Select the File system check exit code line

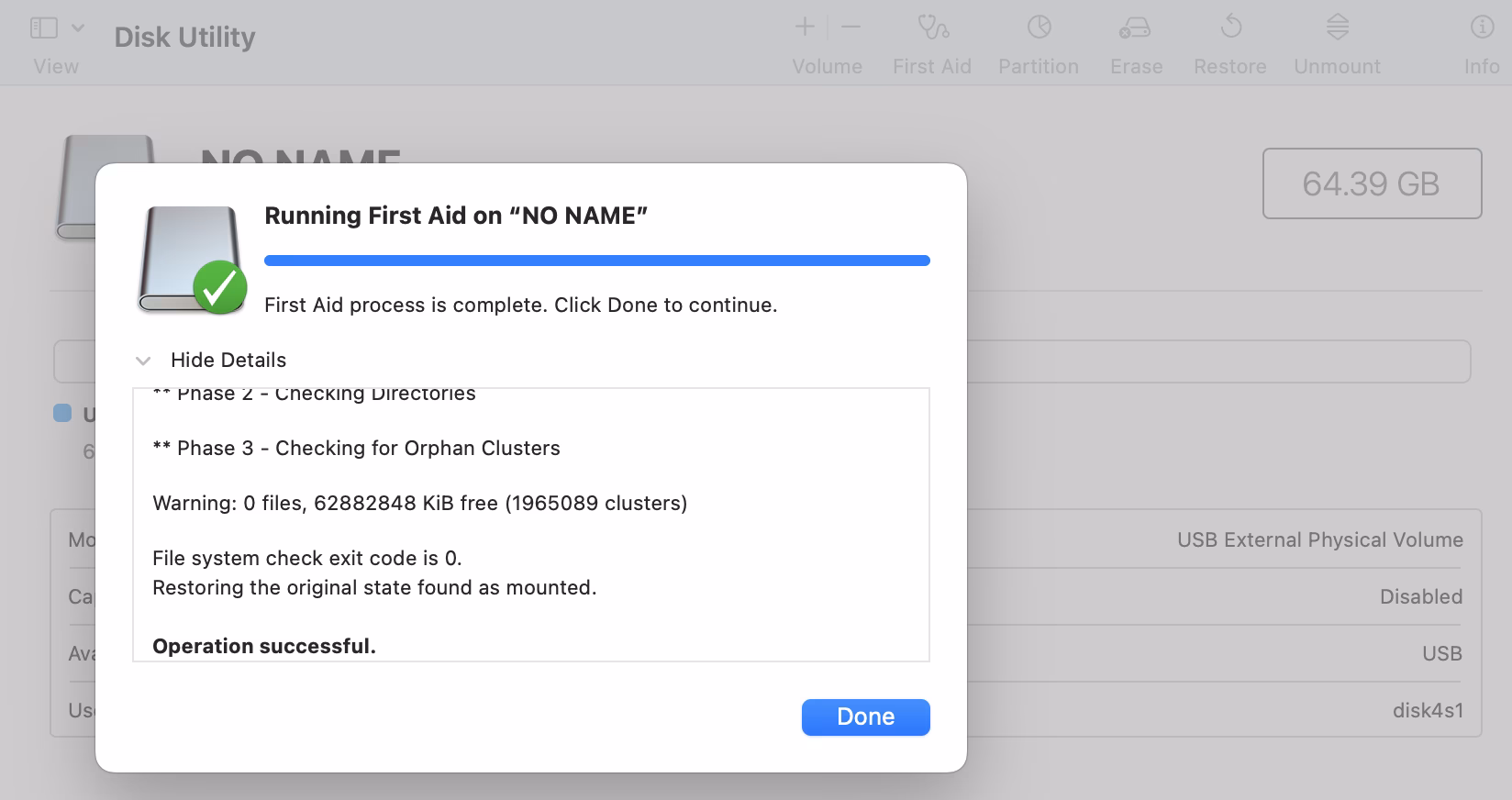click(306, 558)
